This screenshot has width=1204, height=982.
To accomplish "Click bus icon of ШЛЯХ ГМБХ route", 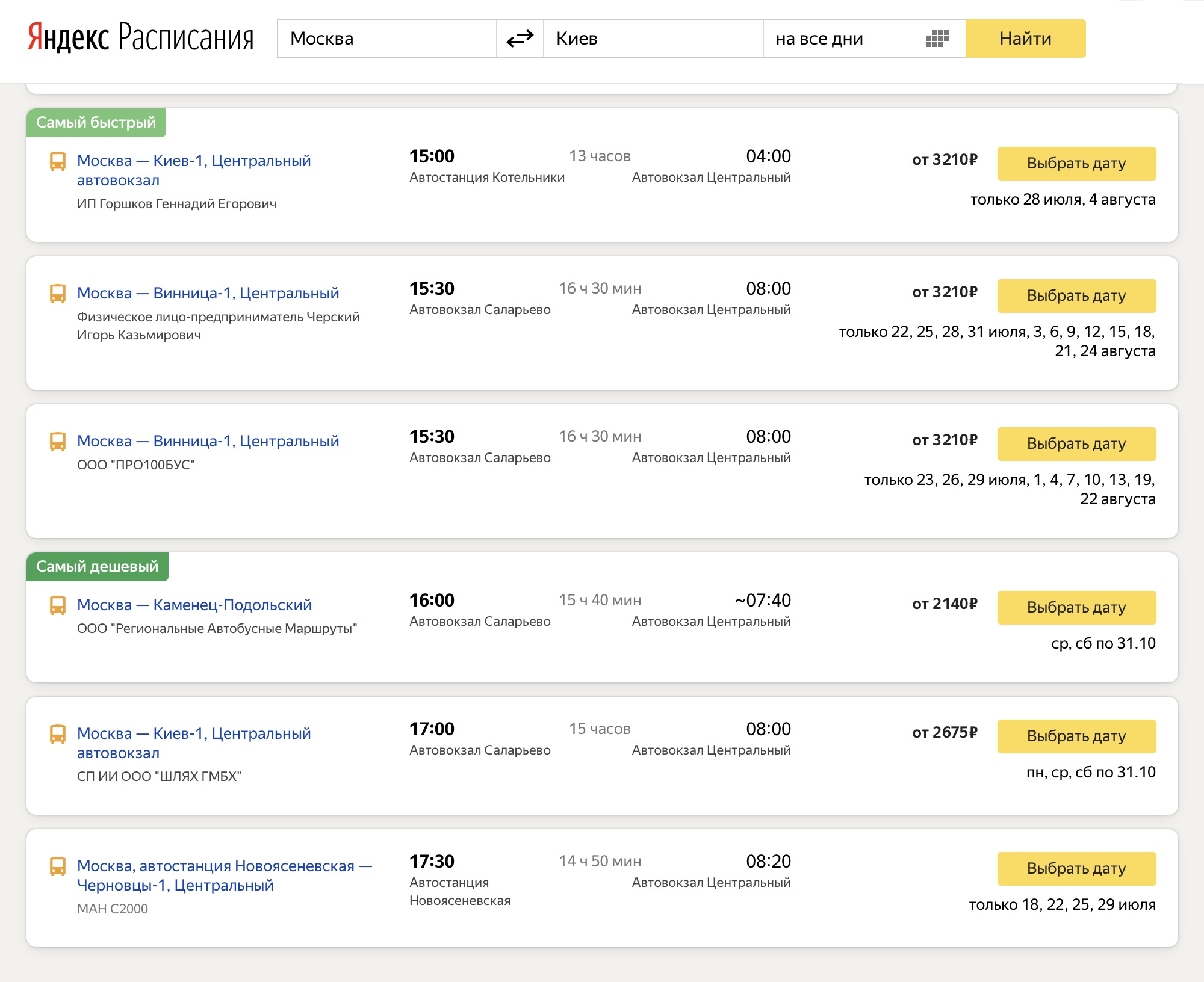I will click(58, 735).
